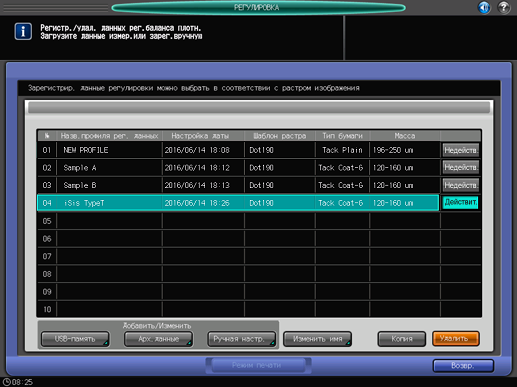517x387 pixels.
Task: Select row 03 Sample B
Action: pyautogui.click(x=238, y=185)
